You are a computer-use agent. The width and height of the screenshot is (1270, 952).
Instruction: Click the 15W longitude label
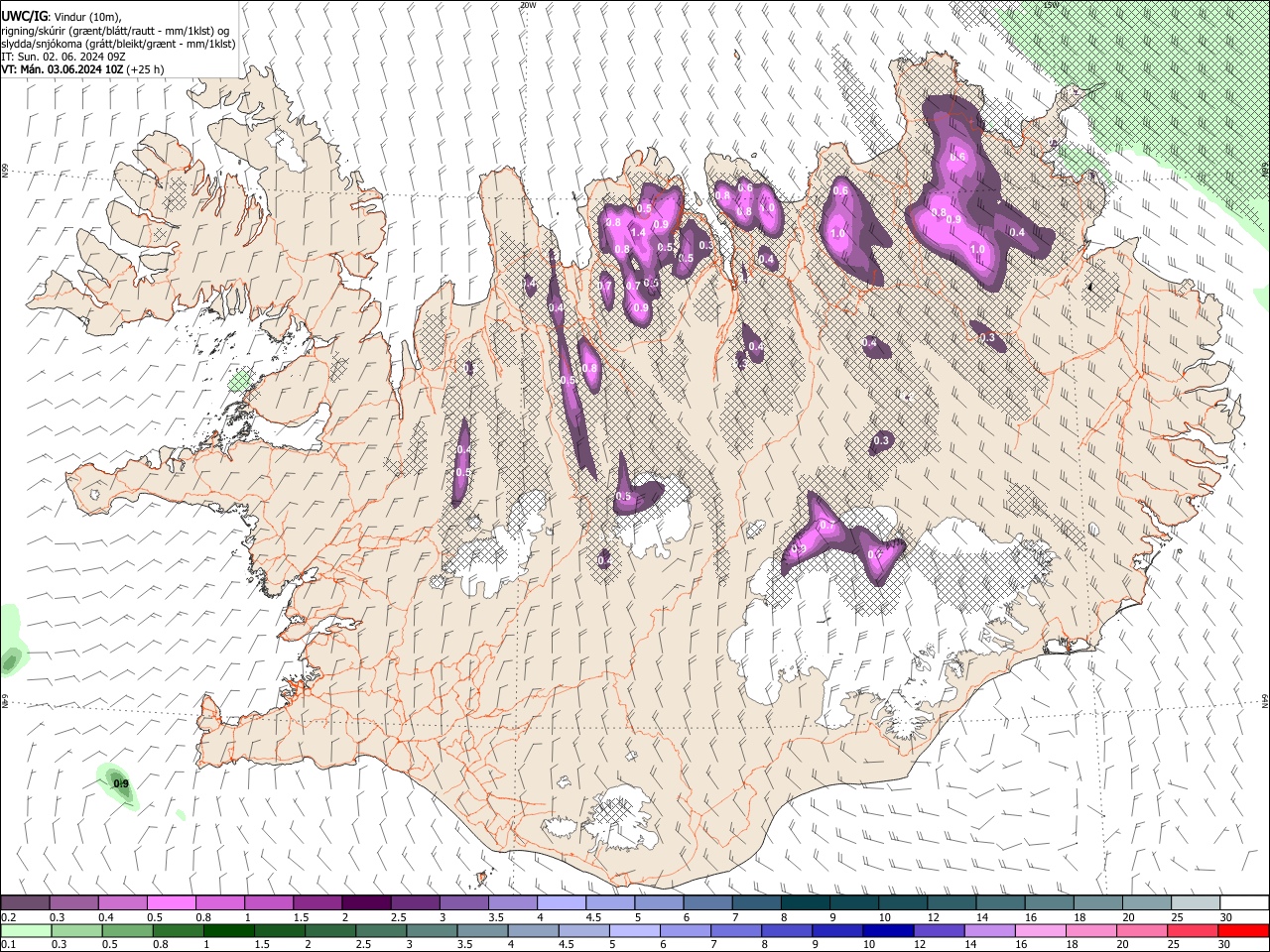point(1051,5)
